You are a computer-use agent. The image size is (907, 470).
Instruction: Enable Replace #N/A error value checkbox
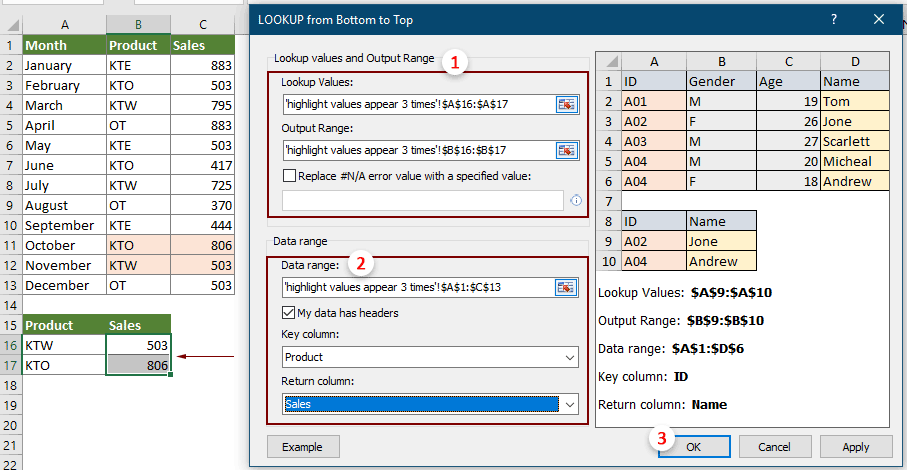pyautogui.click(x=290, y=176)
